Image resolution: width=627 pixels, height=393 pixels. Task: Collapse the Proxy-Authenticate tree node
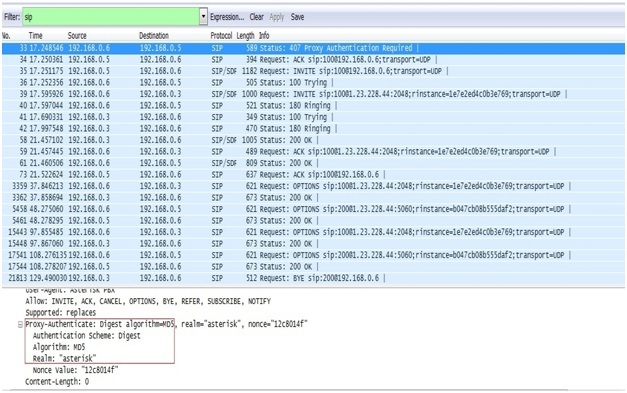(20, 325)
